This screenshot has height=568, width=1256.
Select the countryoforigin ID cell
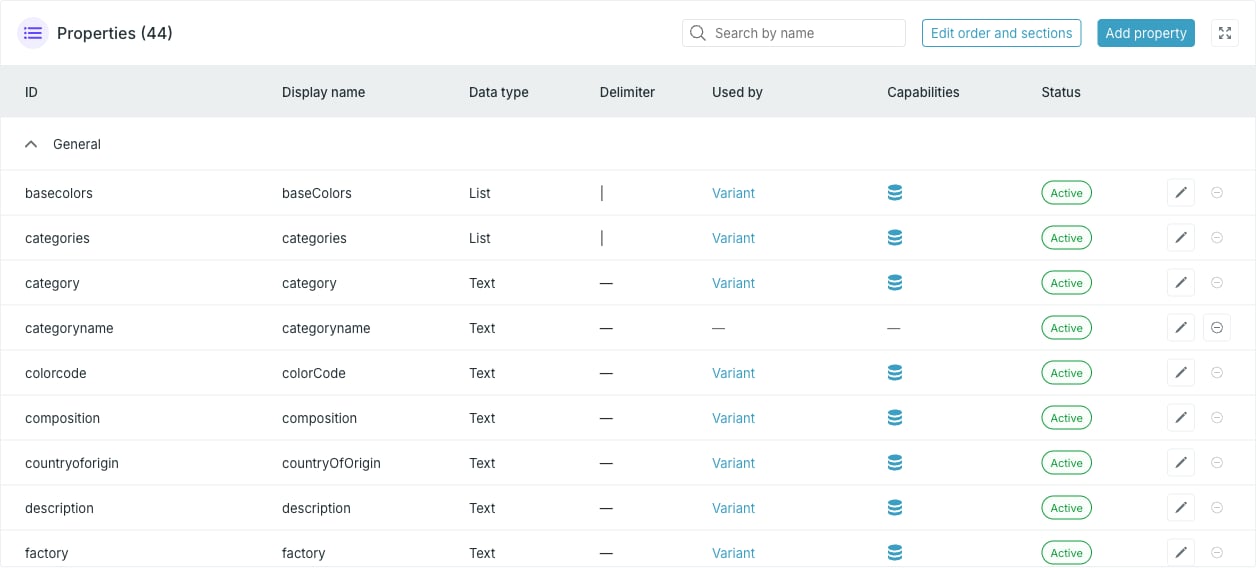pos(72,463)
